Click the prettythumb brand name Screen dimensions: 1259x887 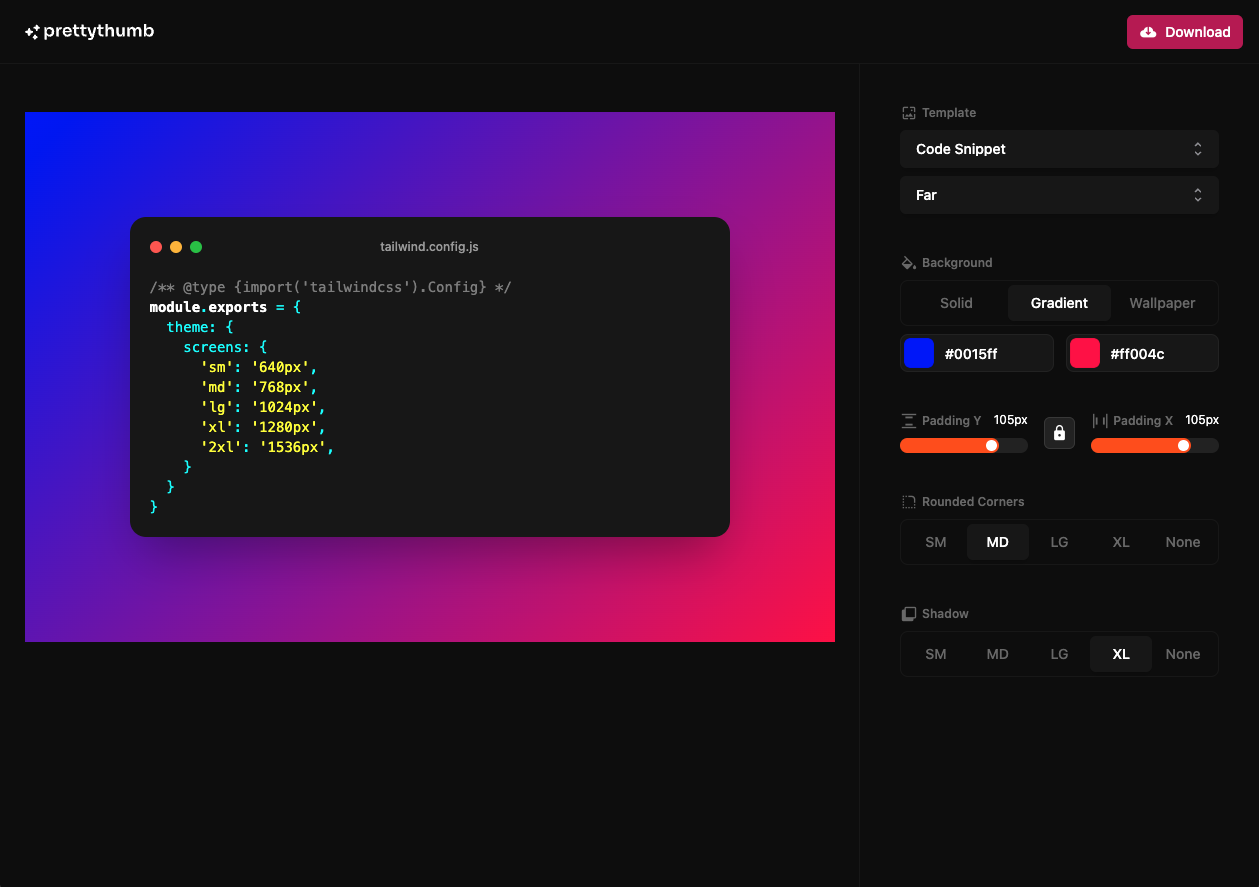(x=99, y=31)
